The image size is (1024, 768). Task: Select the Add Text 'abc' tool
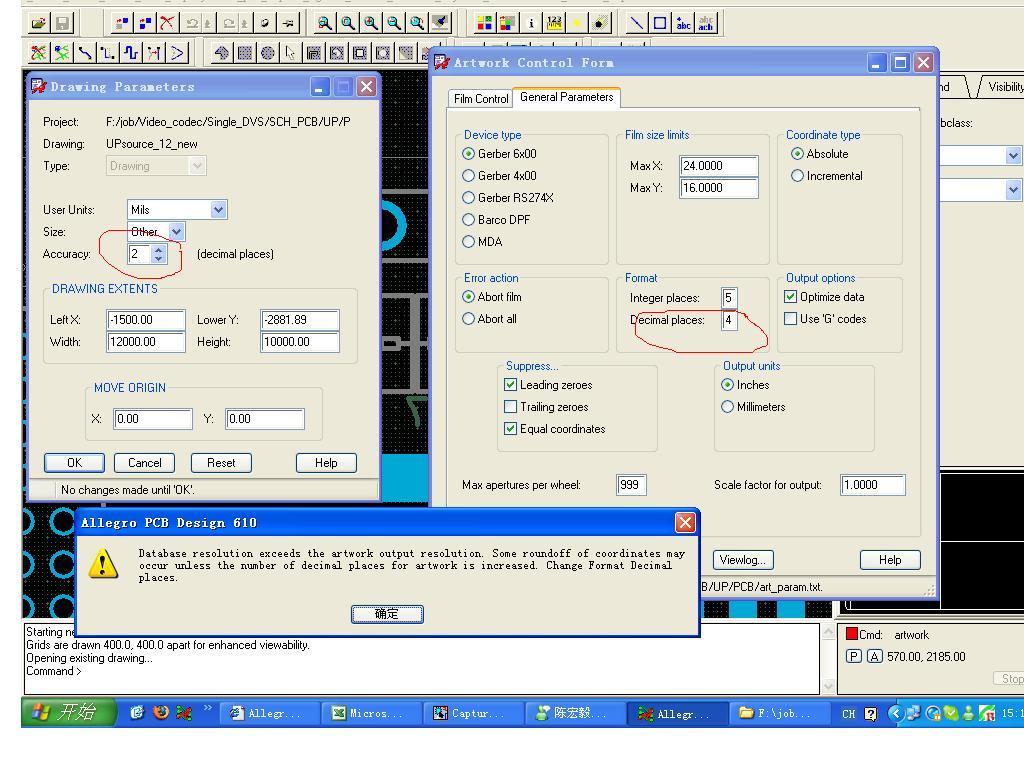(x=683, y=24)
